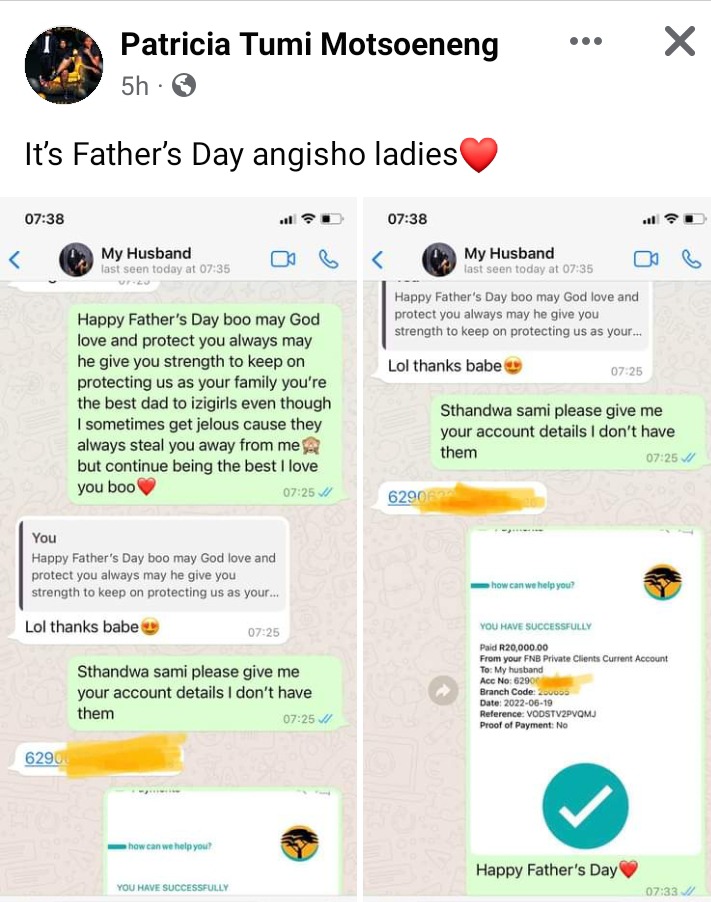The height and width of the screenshot is (902, 711).
Task: Tap the phone call icon in right screenshot
Action: coord(691,259)
